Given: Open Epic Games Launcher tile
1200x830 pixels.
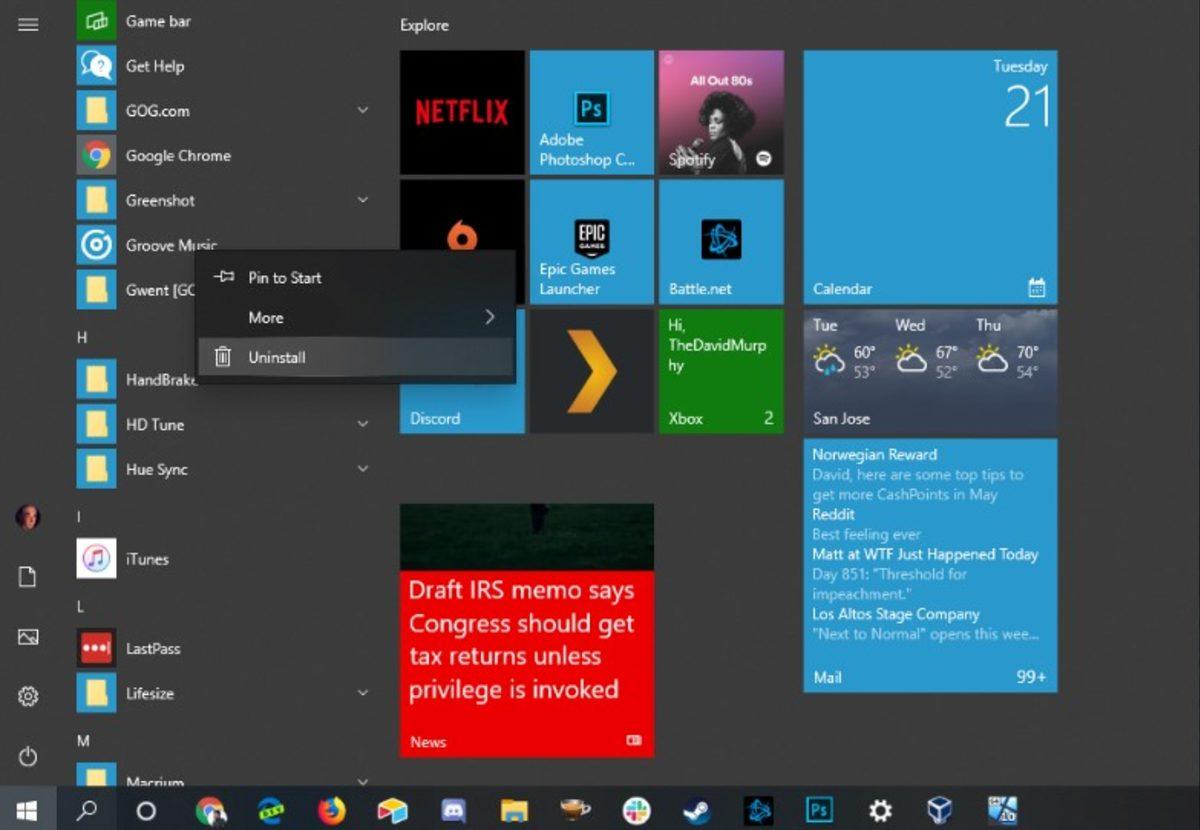Looking at the screenshot, I should (x=590, y=240).
